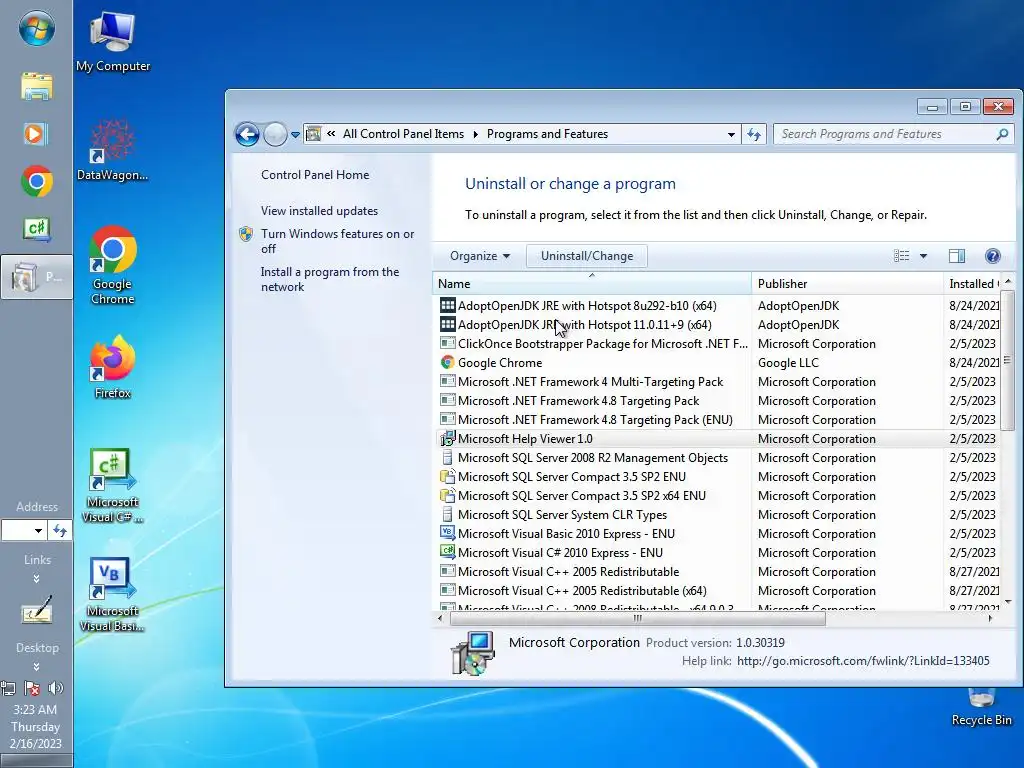Click the Forward navigation arrow
The image size is (1024, 768).
click(275, 135)
